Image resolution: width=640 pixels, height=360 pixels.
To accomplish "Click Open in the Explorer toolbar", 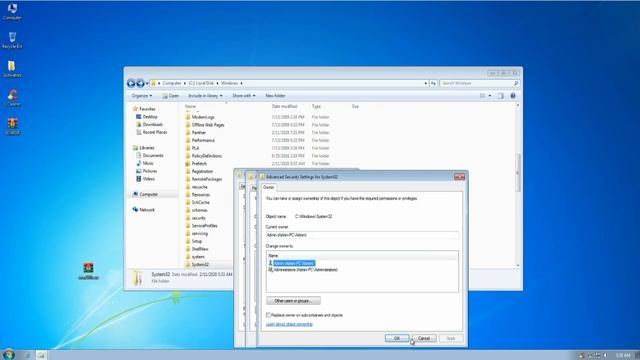I will pyautogui.click(x=171, y=96).
